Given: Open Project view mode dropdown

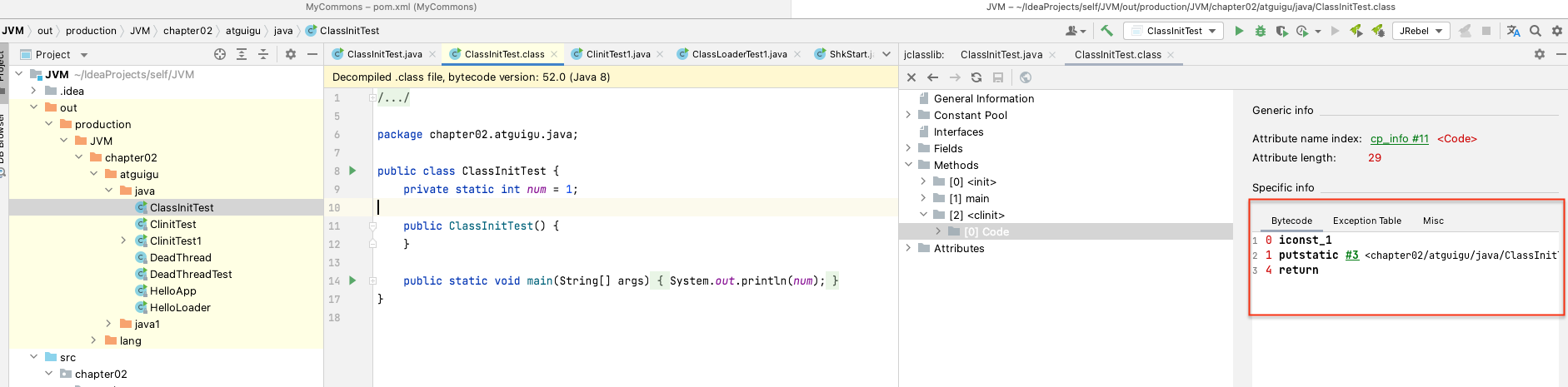Looking at the screenshot, I should click(x=84, y=55).
